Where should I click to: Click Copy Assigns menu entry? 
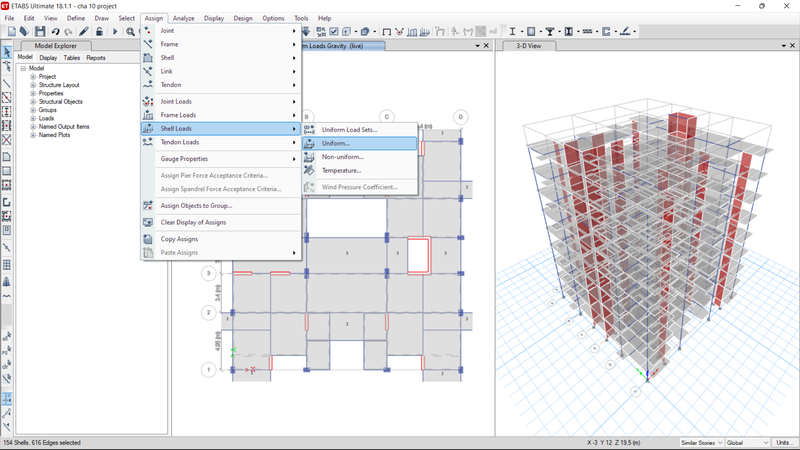[221, 239]
